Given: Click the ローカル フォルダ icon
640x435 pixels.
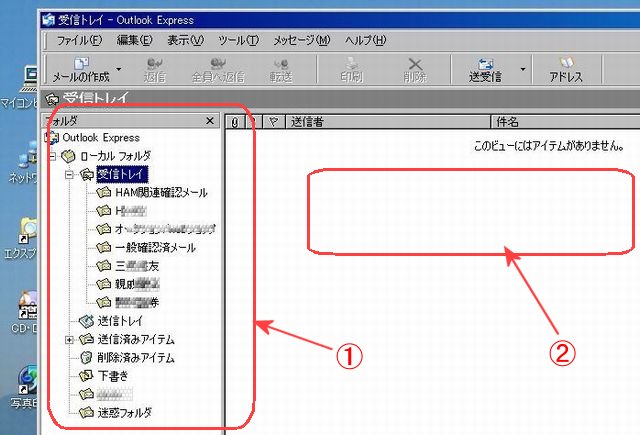Looking at the screenshot, I should click(x=68, y=155).
